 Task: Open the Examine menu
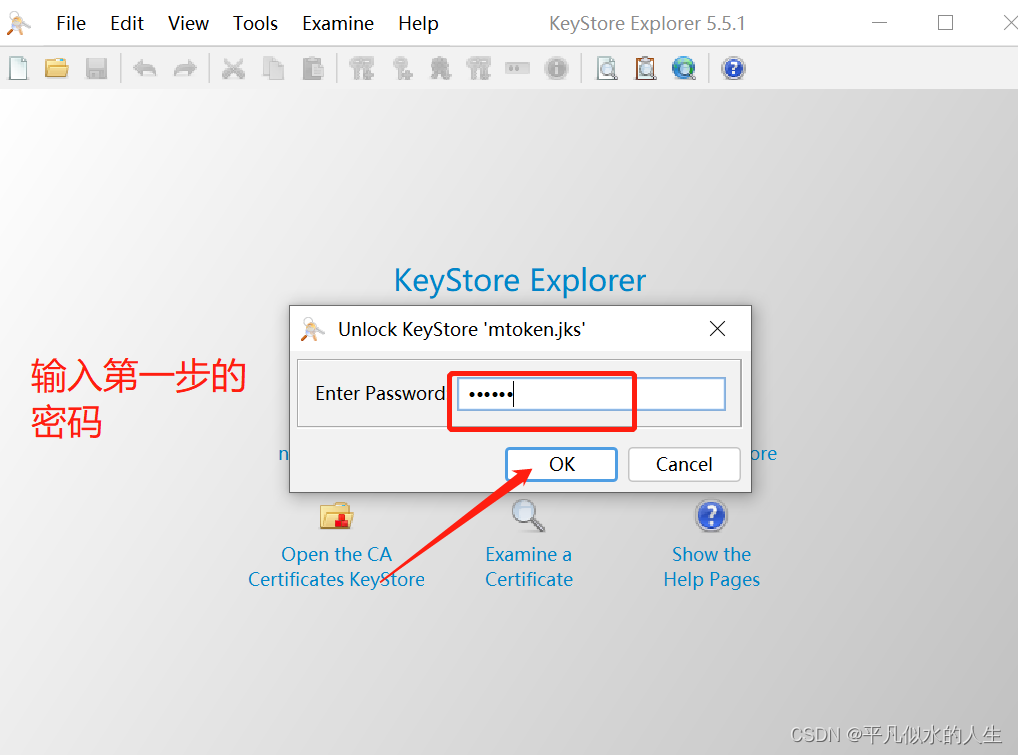point(337,23)
